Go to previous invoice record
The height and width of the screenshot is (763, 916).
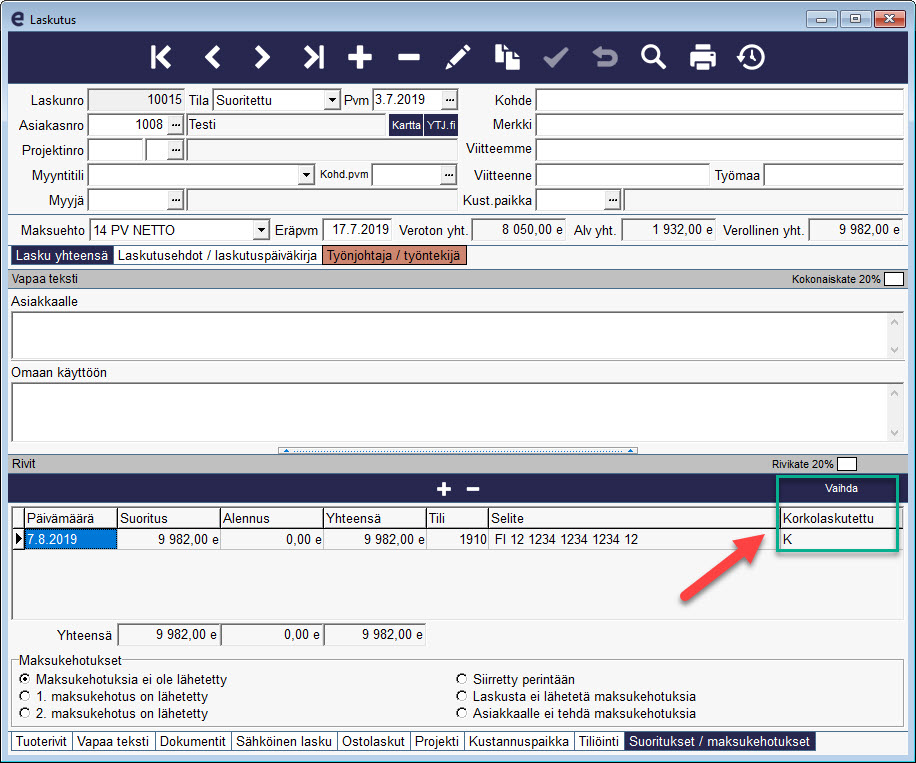tap(213, 57)
